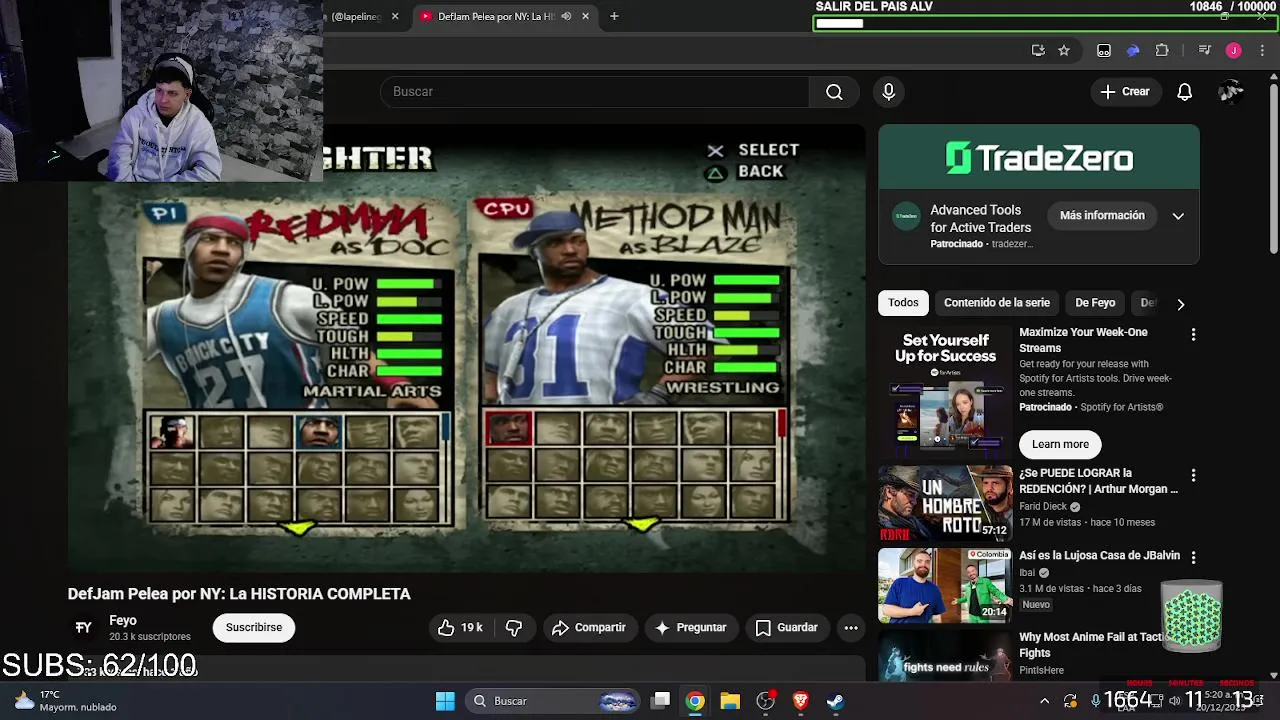Screen dimensions: 1280x720
Task: Open Google Chrome from the taskbar
Action: tap(695, 701)
